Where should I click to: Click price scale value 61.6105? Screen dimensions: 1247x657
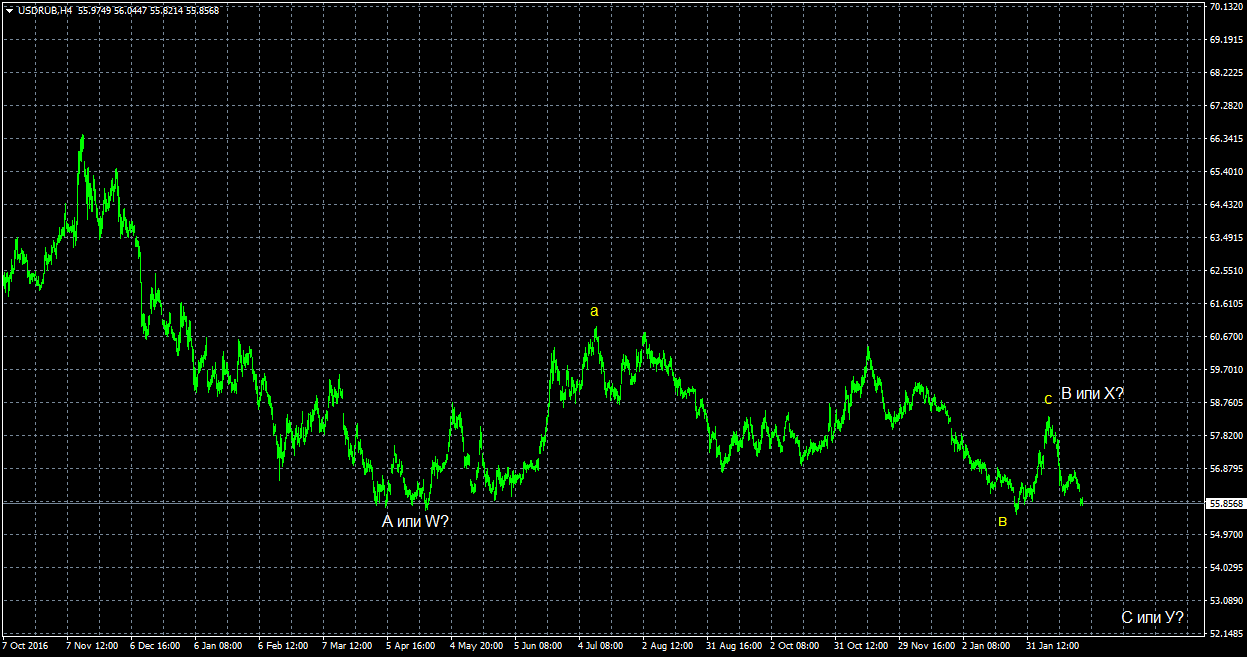[1224, 304]
